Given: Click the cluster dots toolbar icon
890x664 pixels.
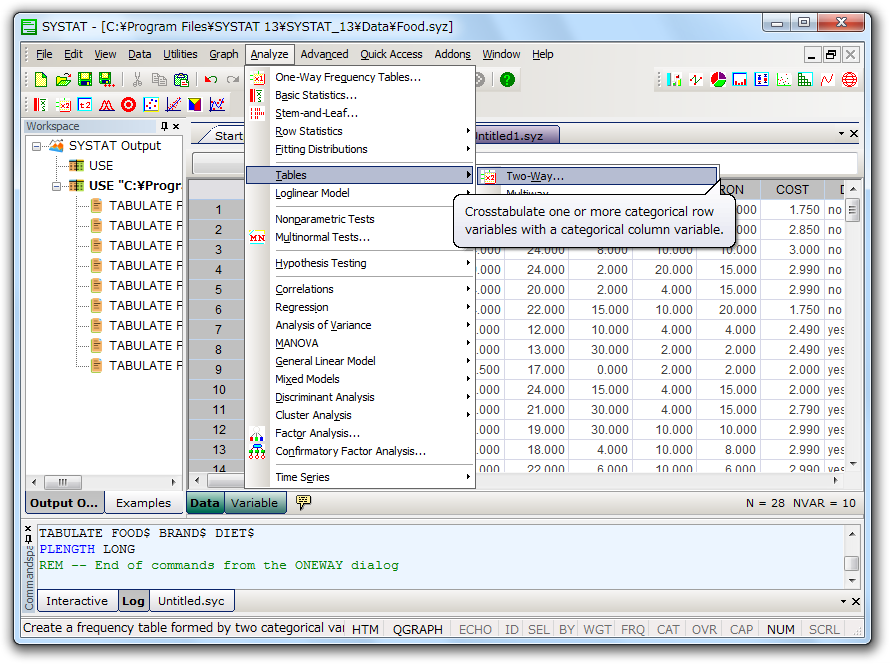Looking at the screenshot, I should pyautogui.click(x=151, y=104).
